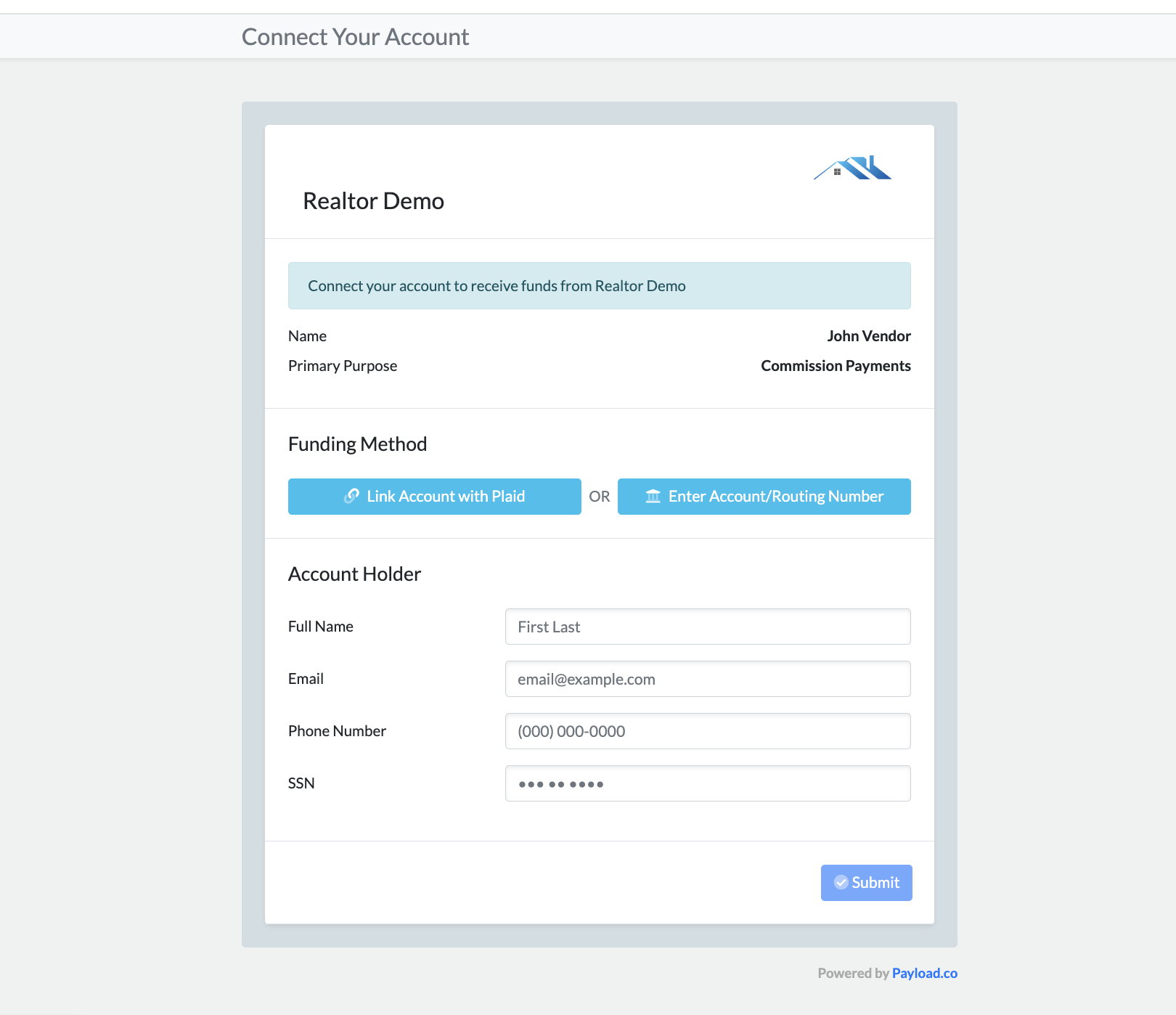Click the chain link icon on Plaid button

pos(351,496)
